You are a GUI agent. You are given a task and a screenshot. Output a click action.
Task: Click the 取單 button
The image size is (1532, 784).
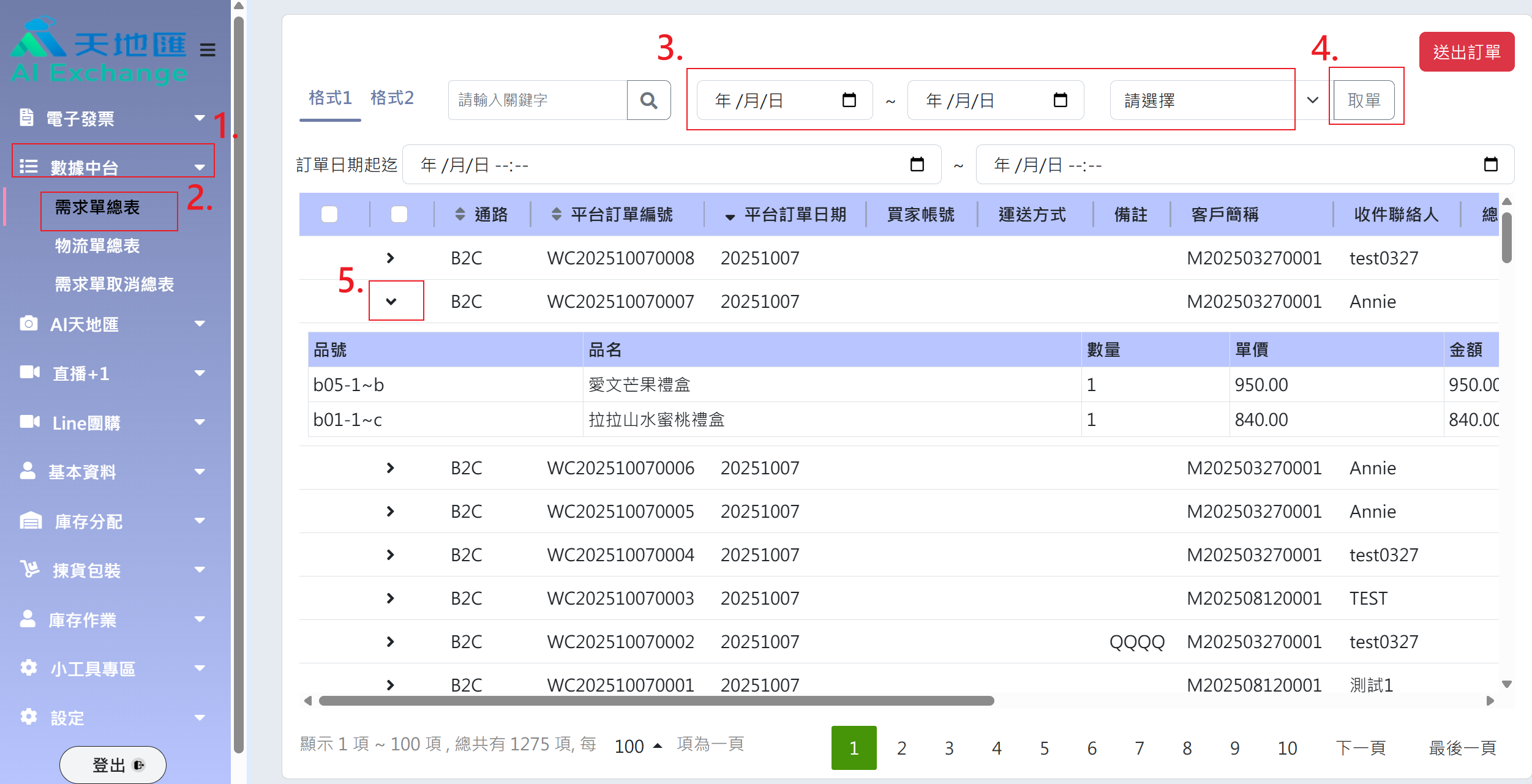(1364, 100)
